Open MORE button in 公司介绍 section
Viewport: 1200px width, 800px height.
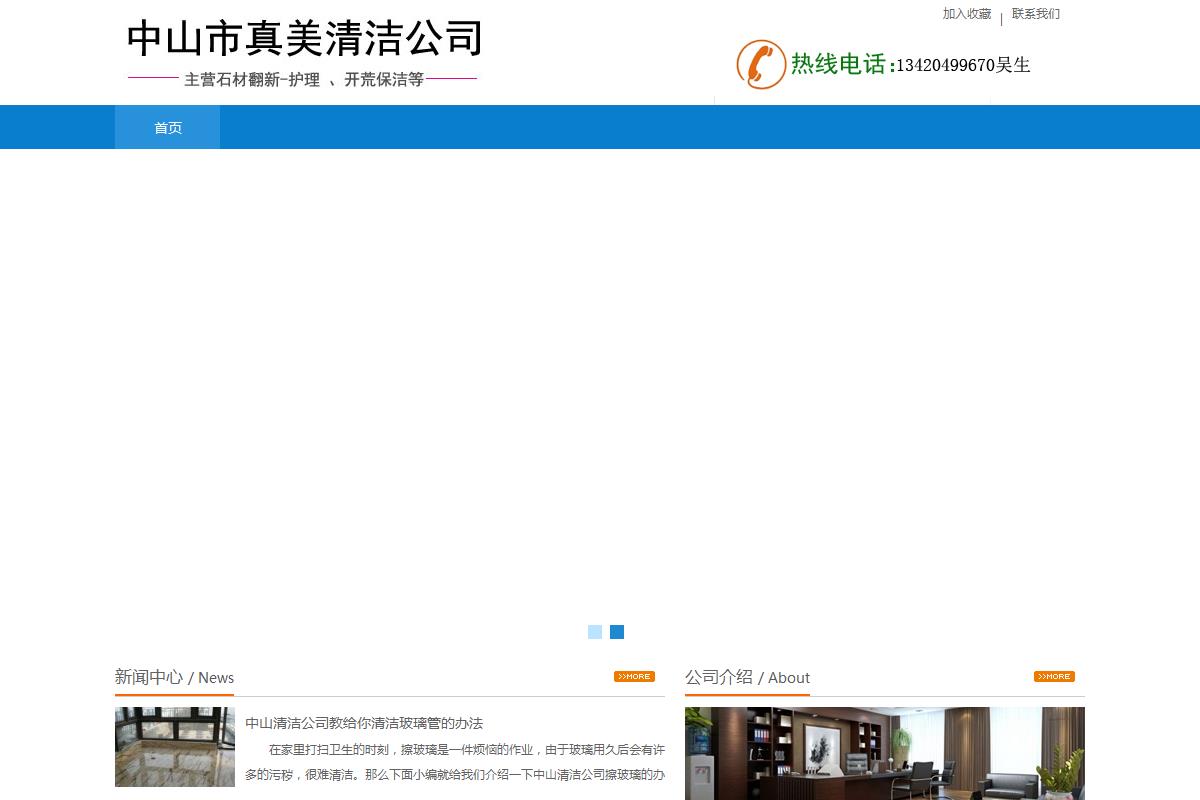[x=1054, y=677]
